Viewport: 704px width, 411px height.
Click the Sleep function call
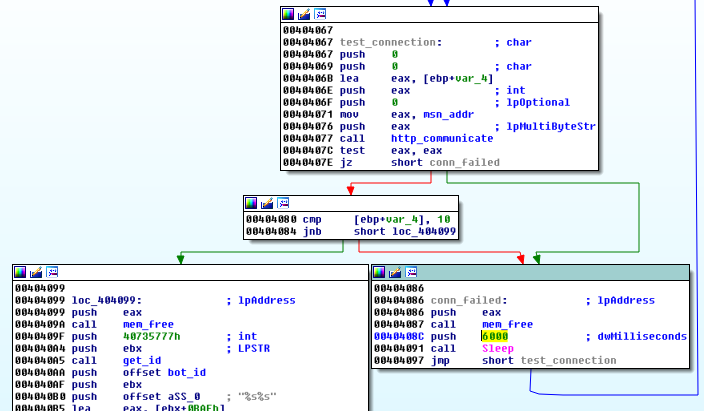tap(498, 348)
